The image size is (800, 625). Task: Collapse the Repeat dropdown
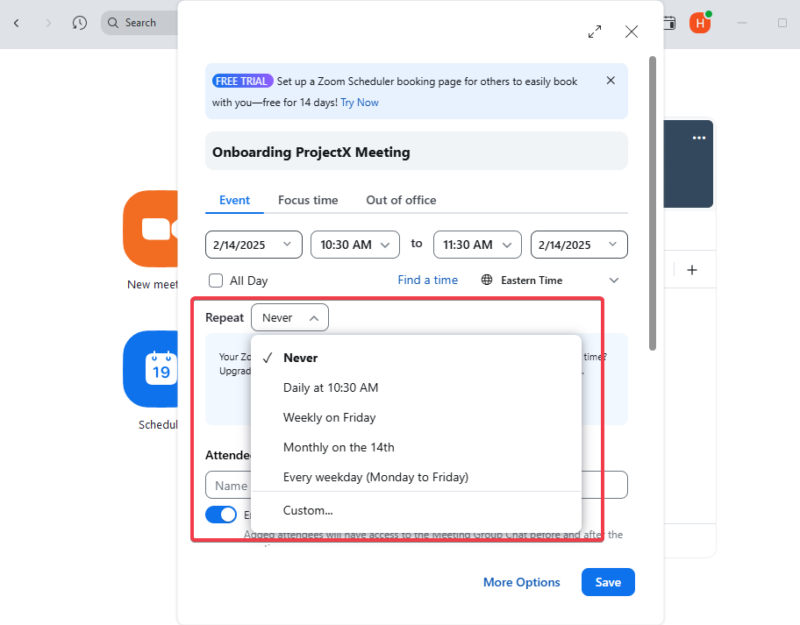(289, 317)
